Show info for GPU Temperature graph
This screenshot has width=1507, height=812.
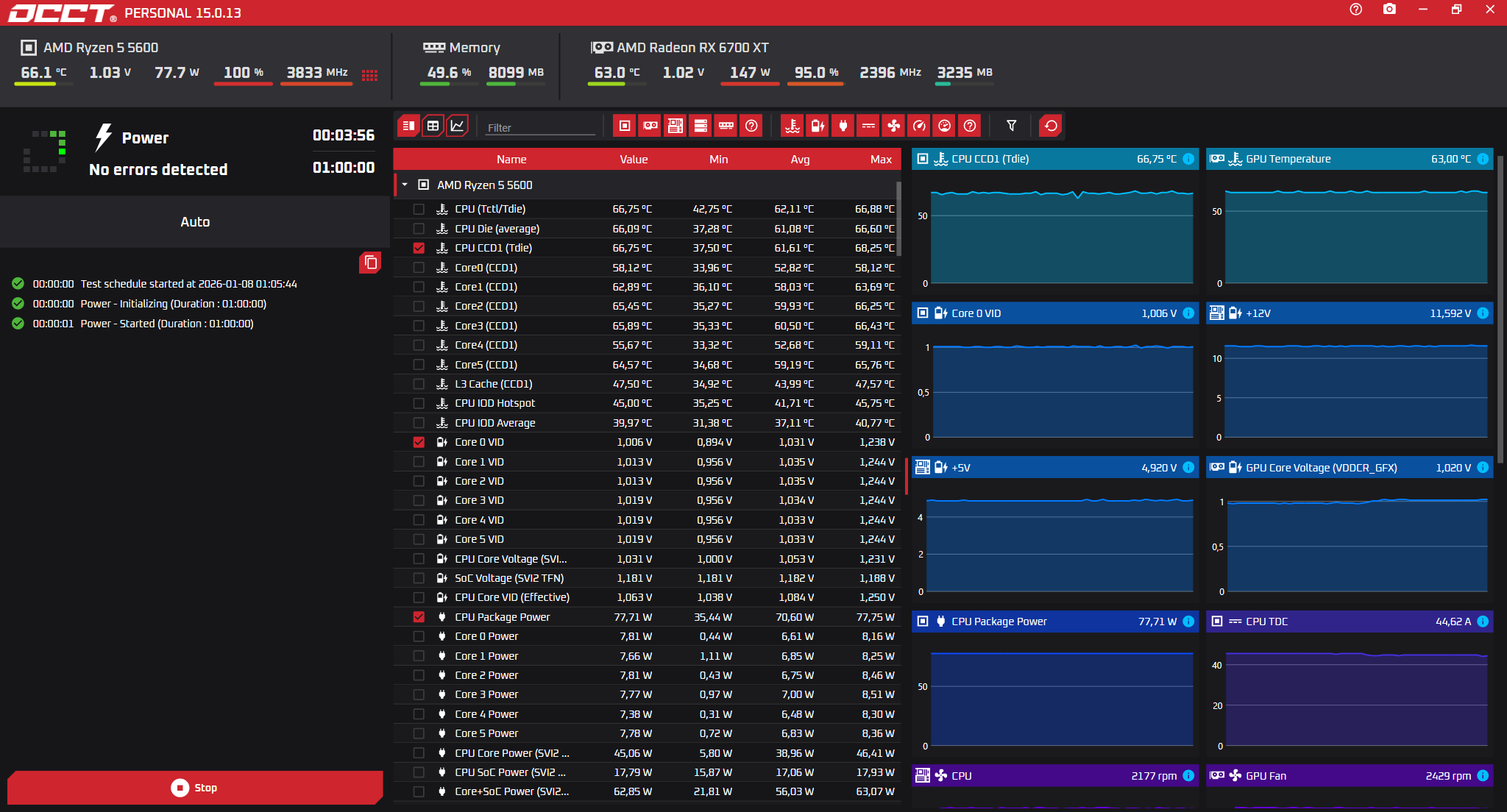(x=1483, y=159)
